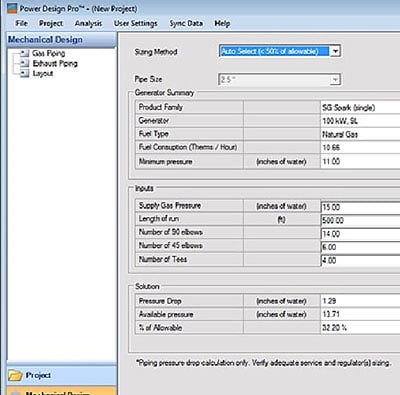
Task: Click the Gas Piping tree node icon
Action: 25,53
